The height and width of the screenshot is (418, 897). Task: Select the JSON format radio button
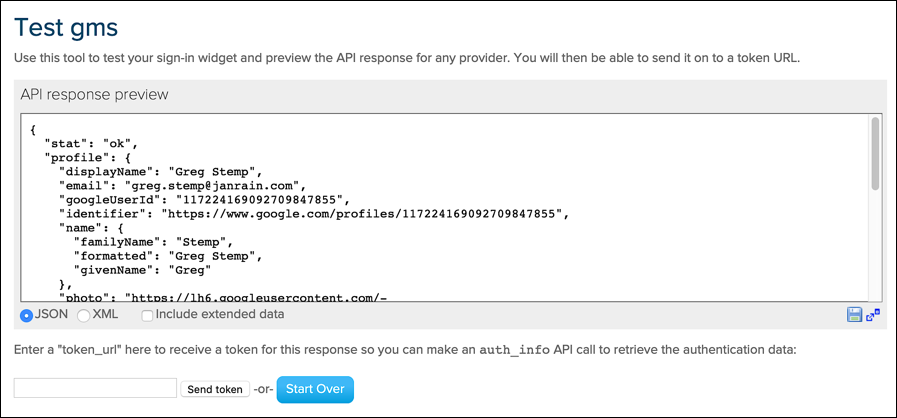coord(27,315)
